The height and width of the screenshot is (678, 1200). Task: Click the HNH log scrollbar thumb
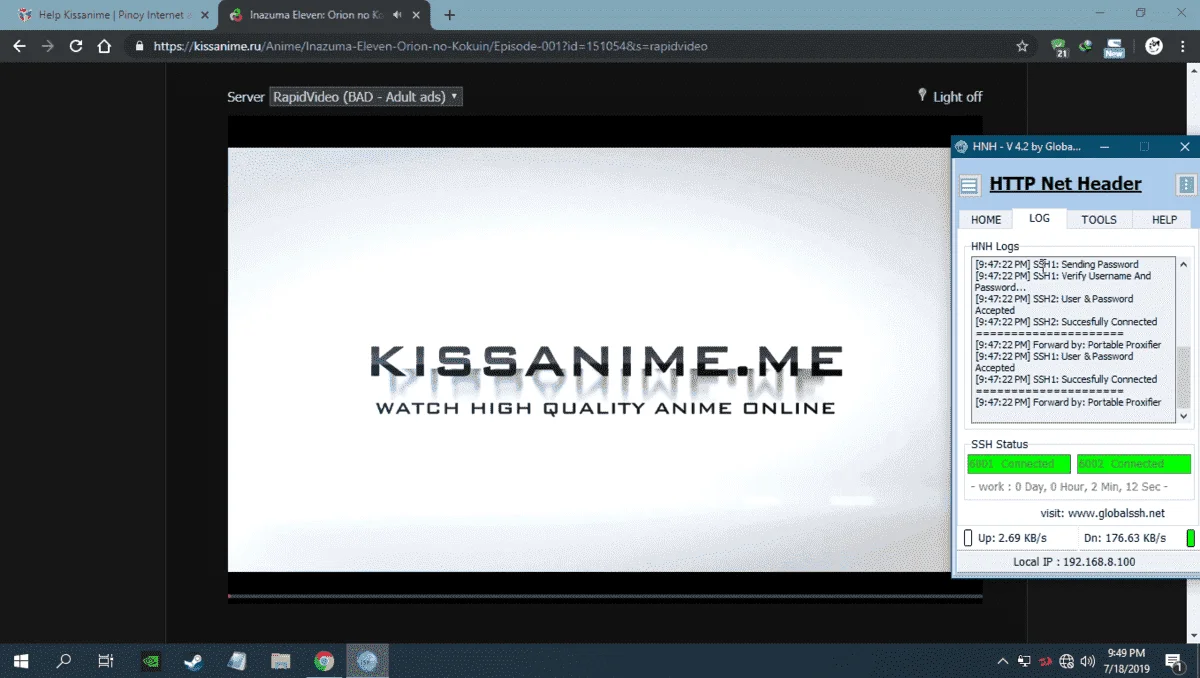(1184, 375)
